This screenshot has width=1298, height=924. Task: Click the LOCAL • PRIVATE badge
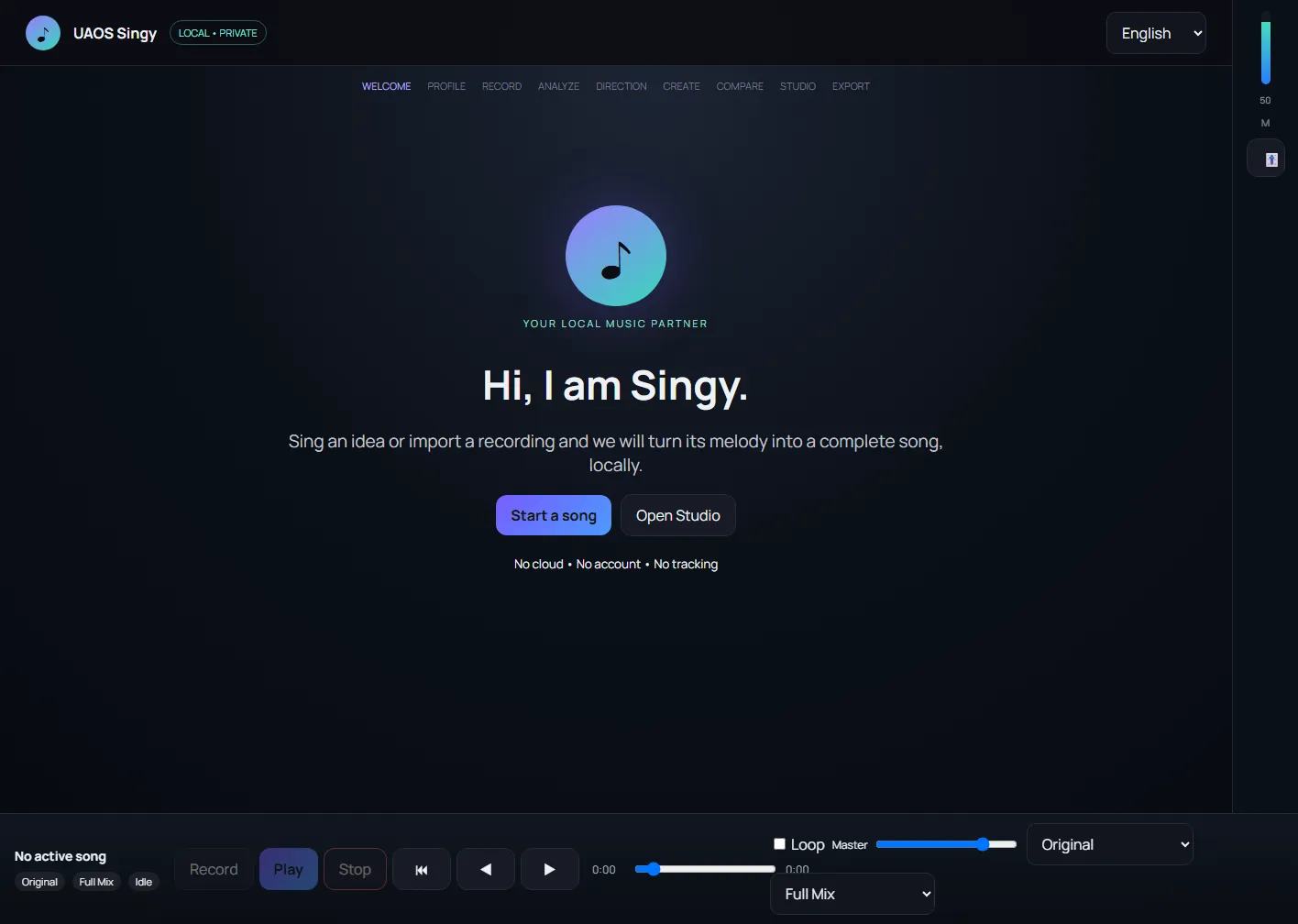click(x=218, y=33)
